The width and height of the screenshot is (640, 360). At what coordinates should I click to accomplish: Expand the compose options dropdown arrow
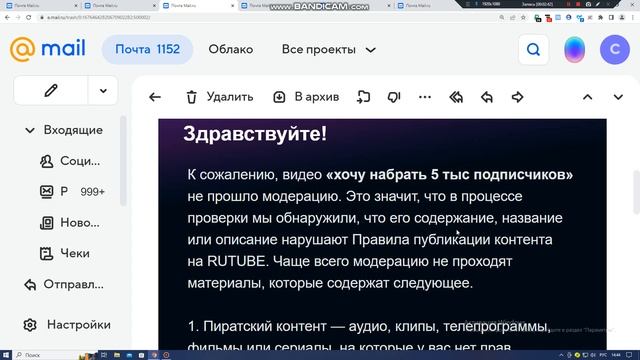click(103, 91)
